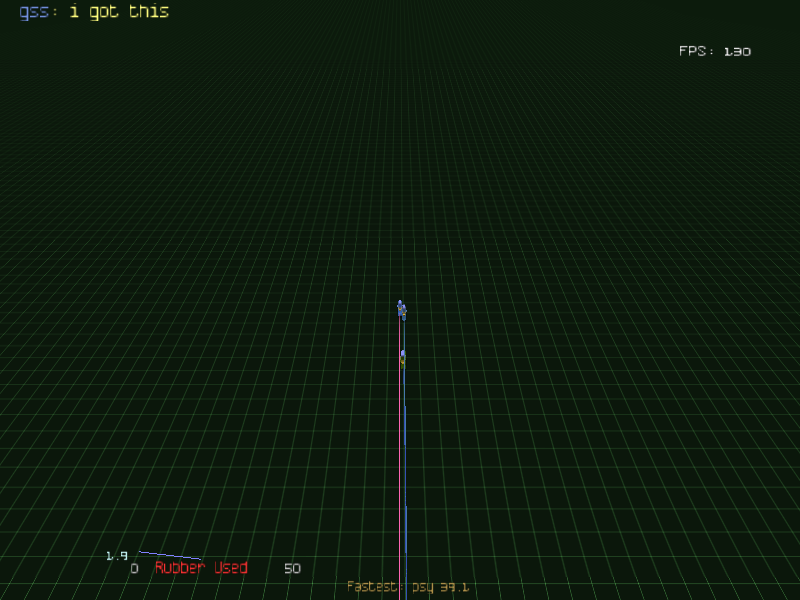Click the red Rubber Used label
This screenshot has width=800, height=600.
201,568
